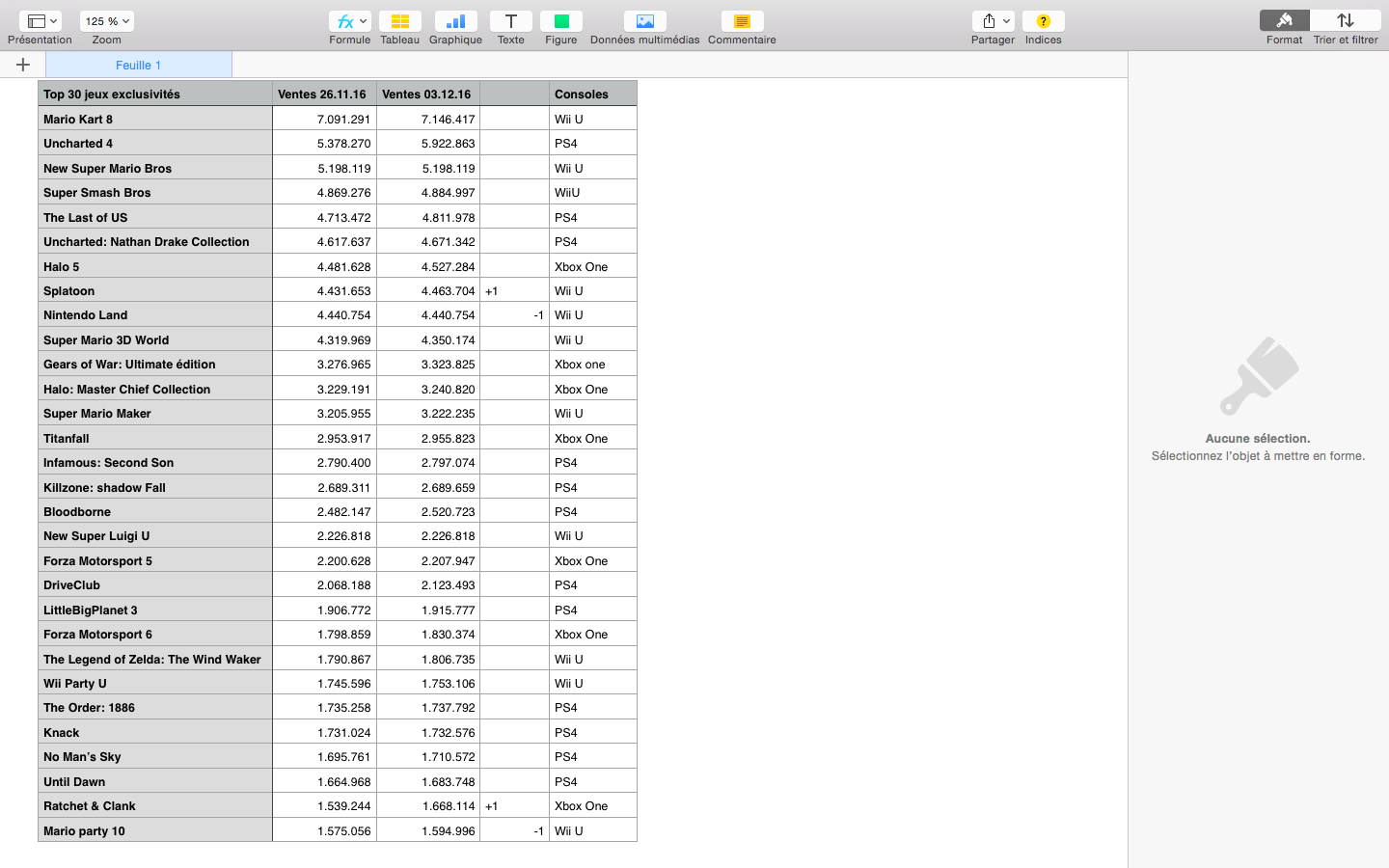1389x868 pixels.
Task: Click Gears of War: Ultimate édition cell
Action: pyautogui.click(x=155, y=364)
